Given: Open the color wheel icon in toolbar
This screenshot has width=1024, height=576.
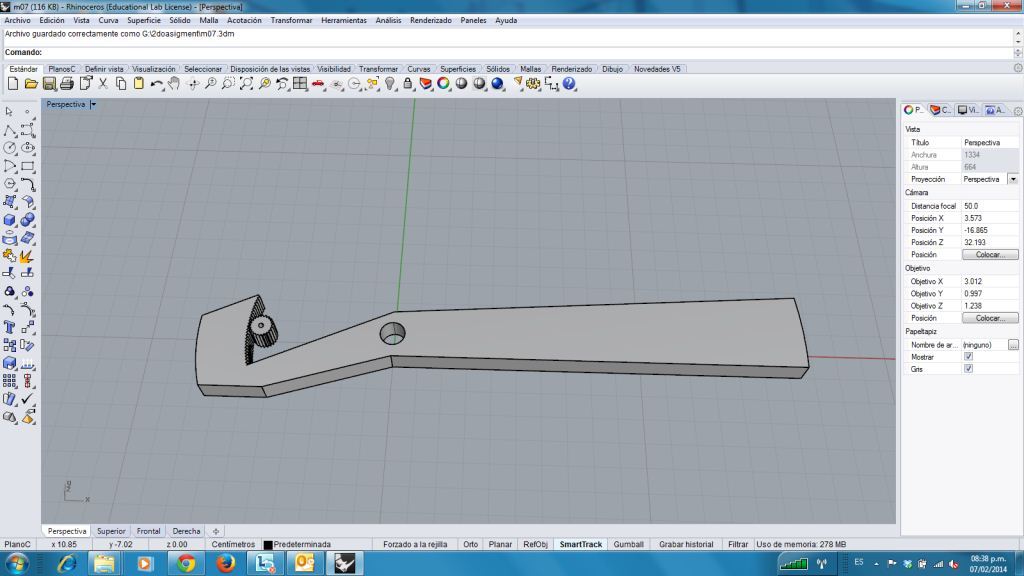Looking at the screenshot, I should pyautogui.click(x=443, y=84).
